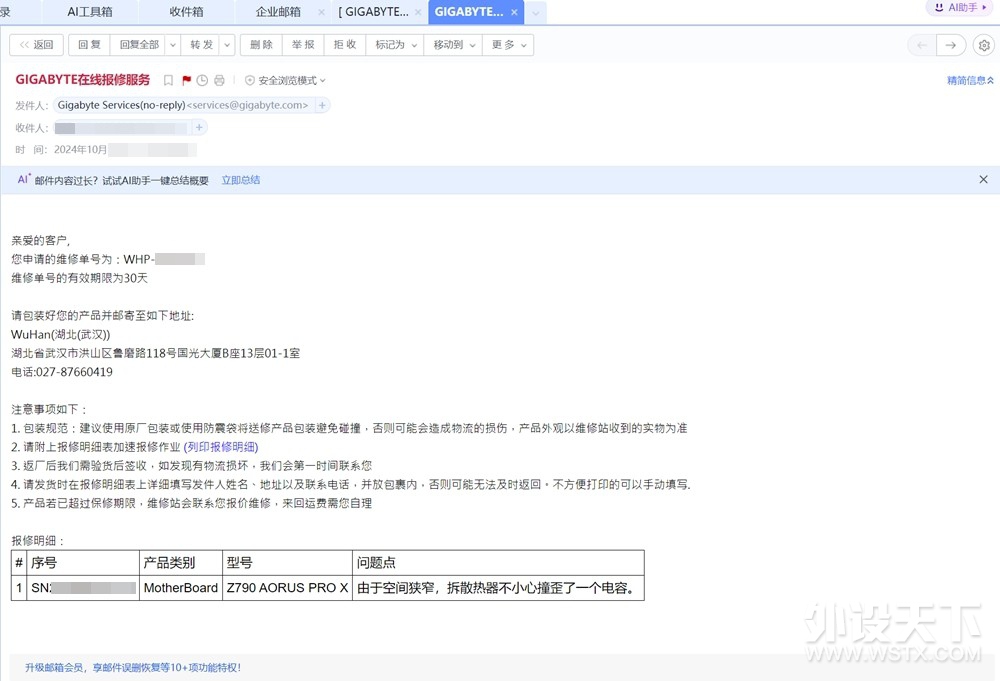Click 立即总结 summarize link
The height and width of the screenshot is (681, 1000).
pyautogui.click(x=240, y=180)
